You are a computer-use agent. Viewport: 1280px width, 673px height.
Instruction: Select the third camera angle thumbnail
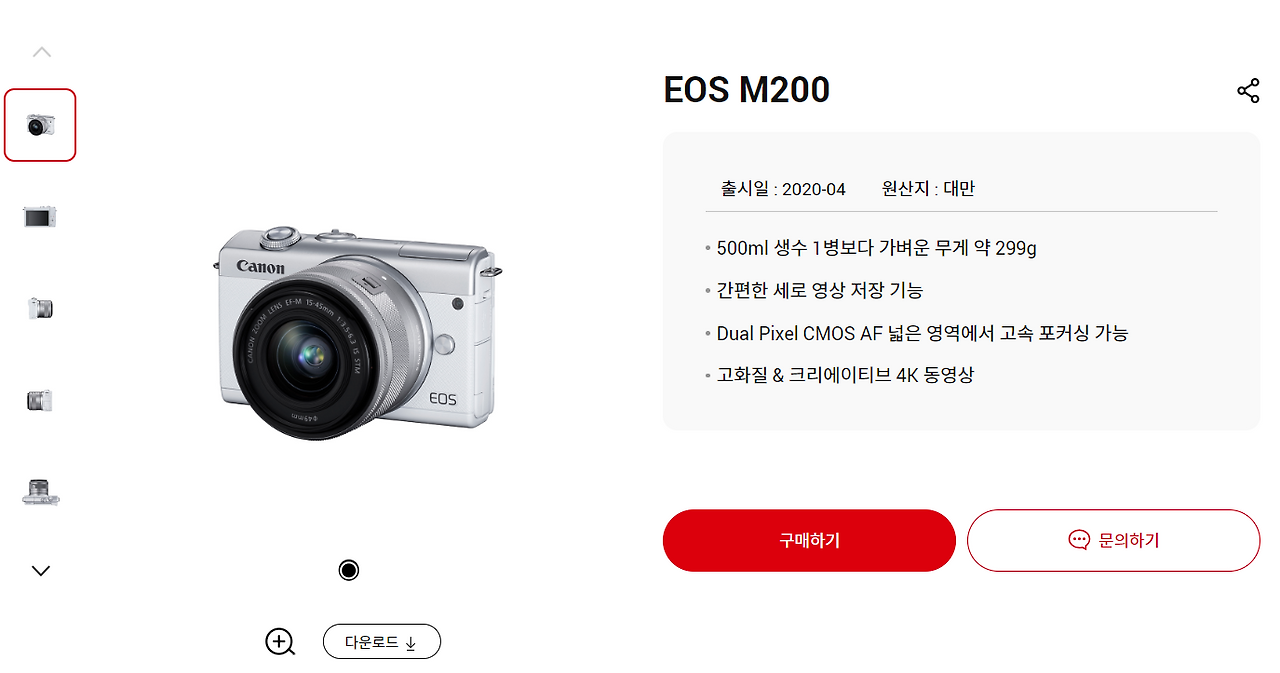(x=40, y=308)
